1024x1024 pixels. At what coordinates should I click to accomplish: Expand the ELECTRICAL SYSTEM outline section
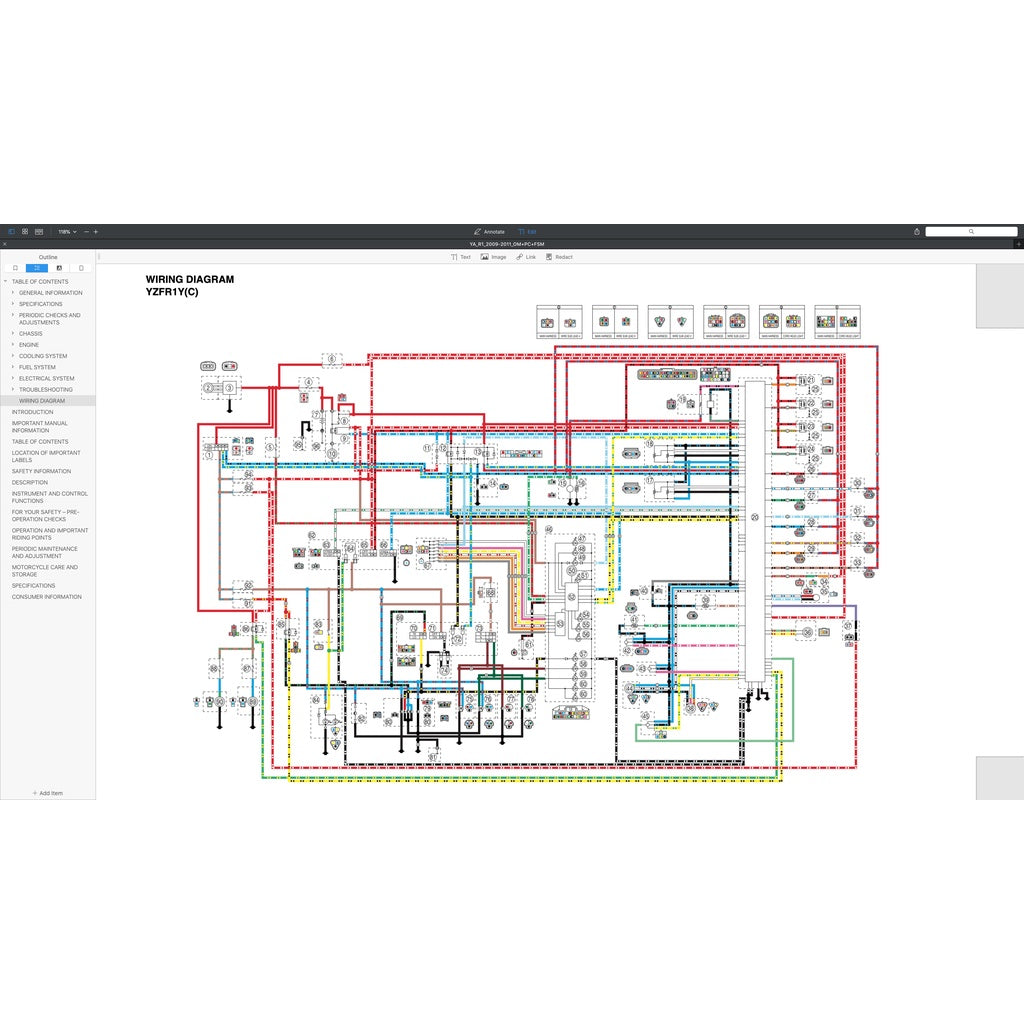tap(13, 379)
